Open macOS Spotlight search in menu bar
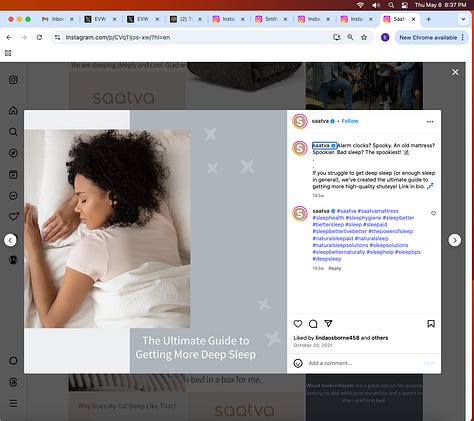Screen dimensions: 474x421 pyautogui.click(x=391, y=5)
